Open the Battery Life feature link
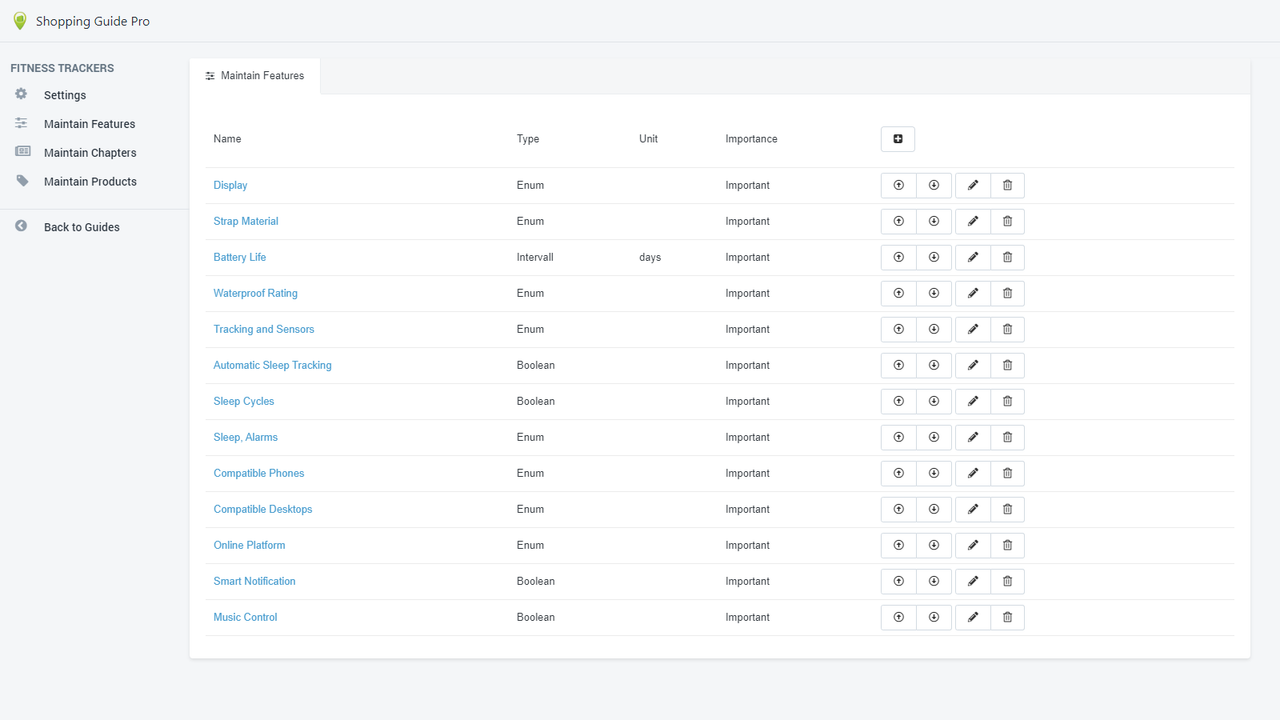This screenshot has height=720, width=1280. coord(239,257)
